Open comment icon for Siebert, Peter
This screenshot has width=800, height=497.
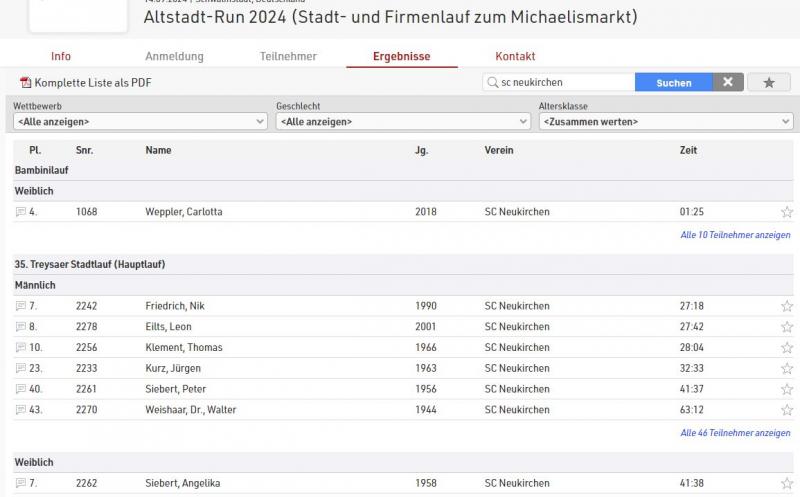tap(21, 389)
